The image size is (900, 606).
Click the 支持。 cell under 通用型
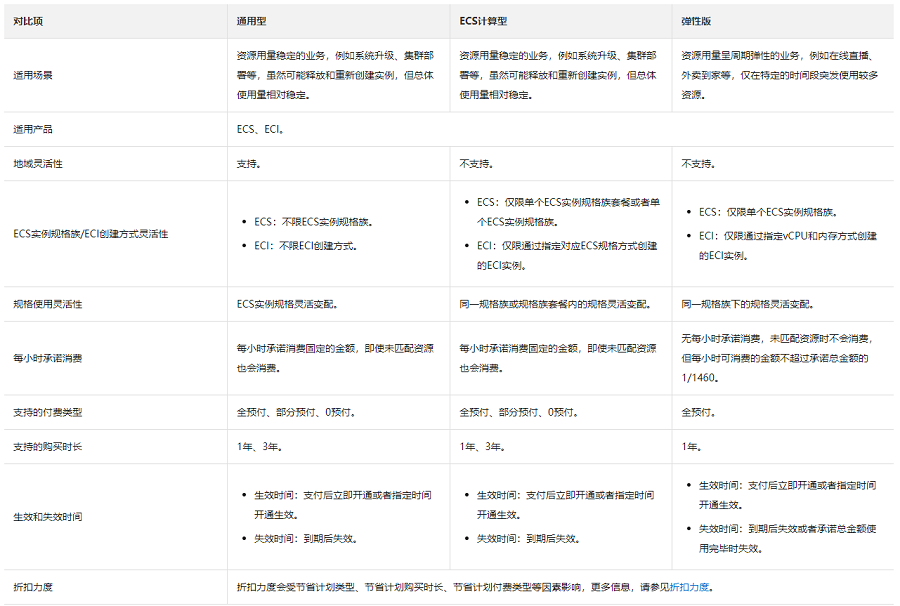249,164
